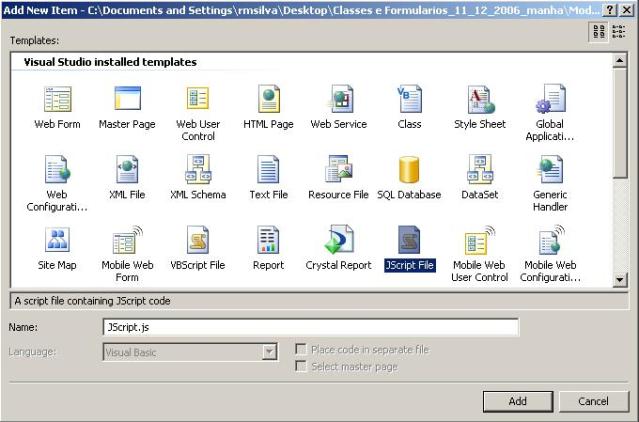
Task: Toggle the Select master page checkbox
Action: [x=301, y=367]
